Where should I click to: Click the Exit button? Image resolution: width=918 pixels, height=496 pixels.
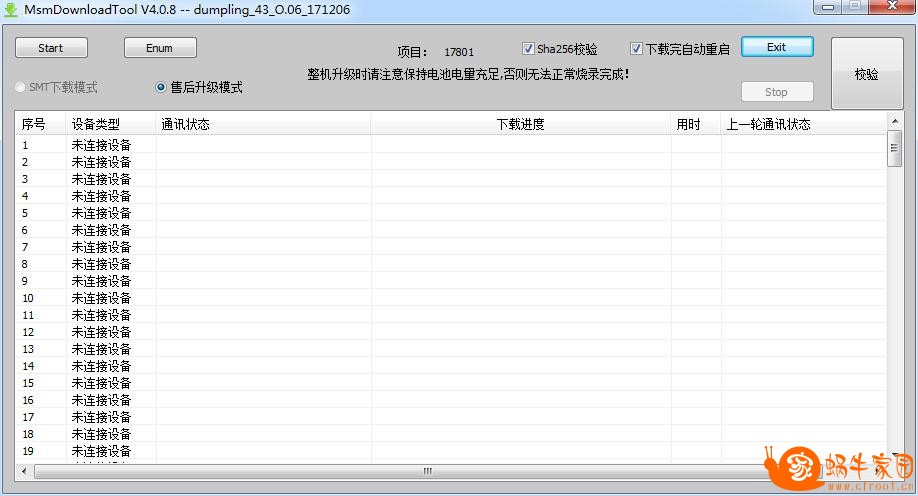[777, 47]
